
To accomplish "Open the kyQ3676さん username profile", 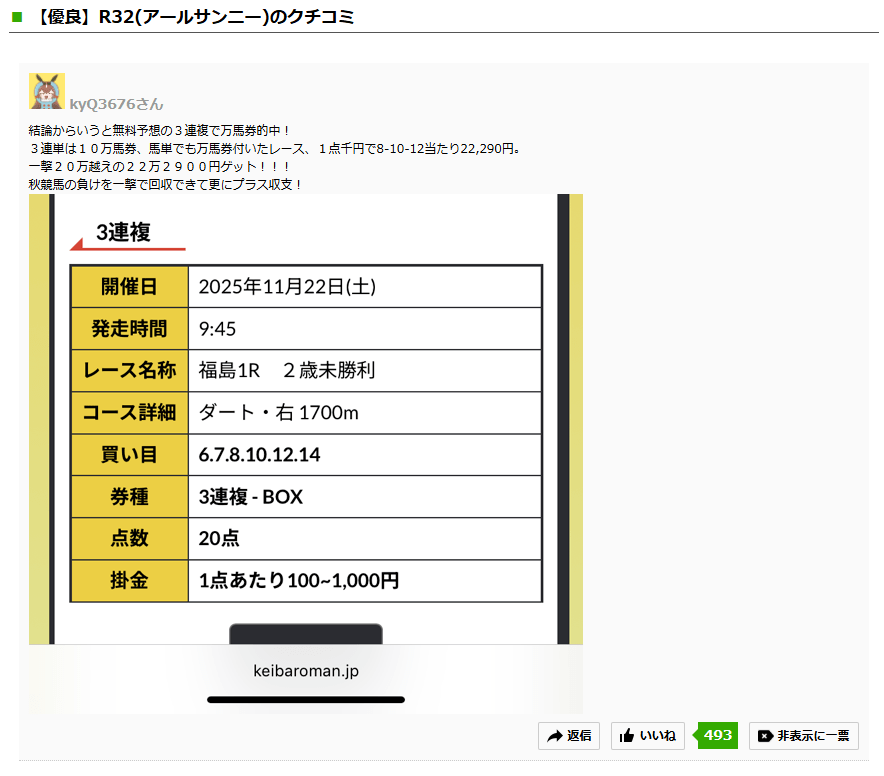I will coord(116,104).
